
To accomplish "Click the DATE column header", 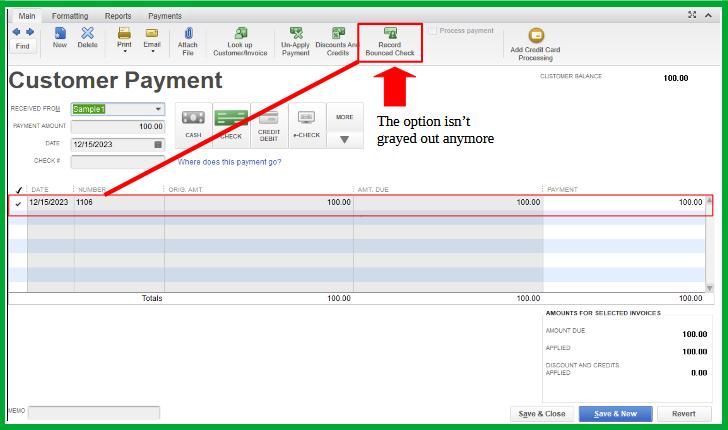I will click(x=40, y=189).
